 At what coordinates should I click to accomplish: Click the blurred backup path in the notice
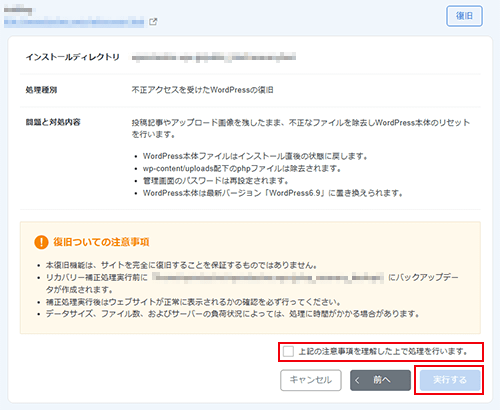[x=268, y=277]
